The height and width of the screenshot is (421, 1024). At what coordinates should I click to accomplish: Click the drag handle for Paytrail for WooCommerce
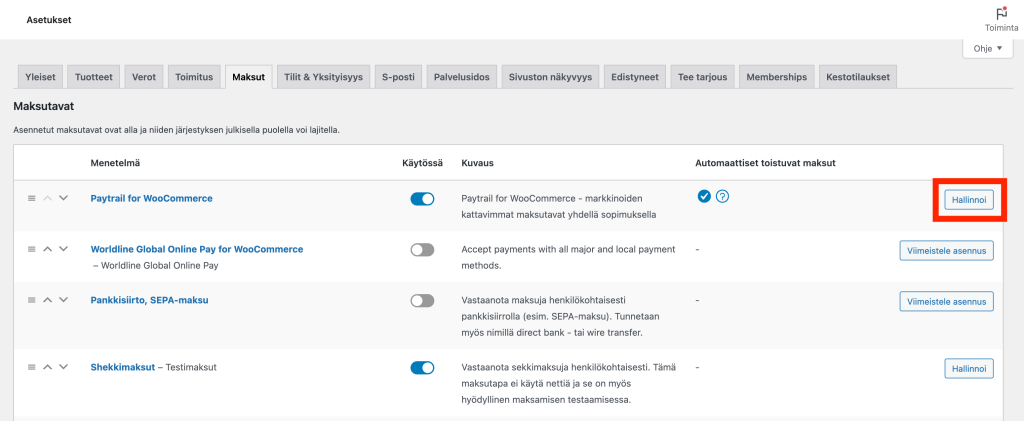31,198
